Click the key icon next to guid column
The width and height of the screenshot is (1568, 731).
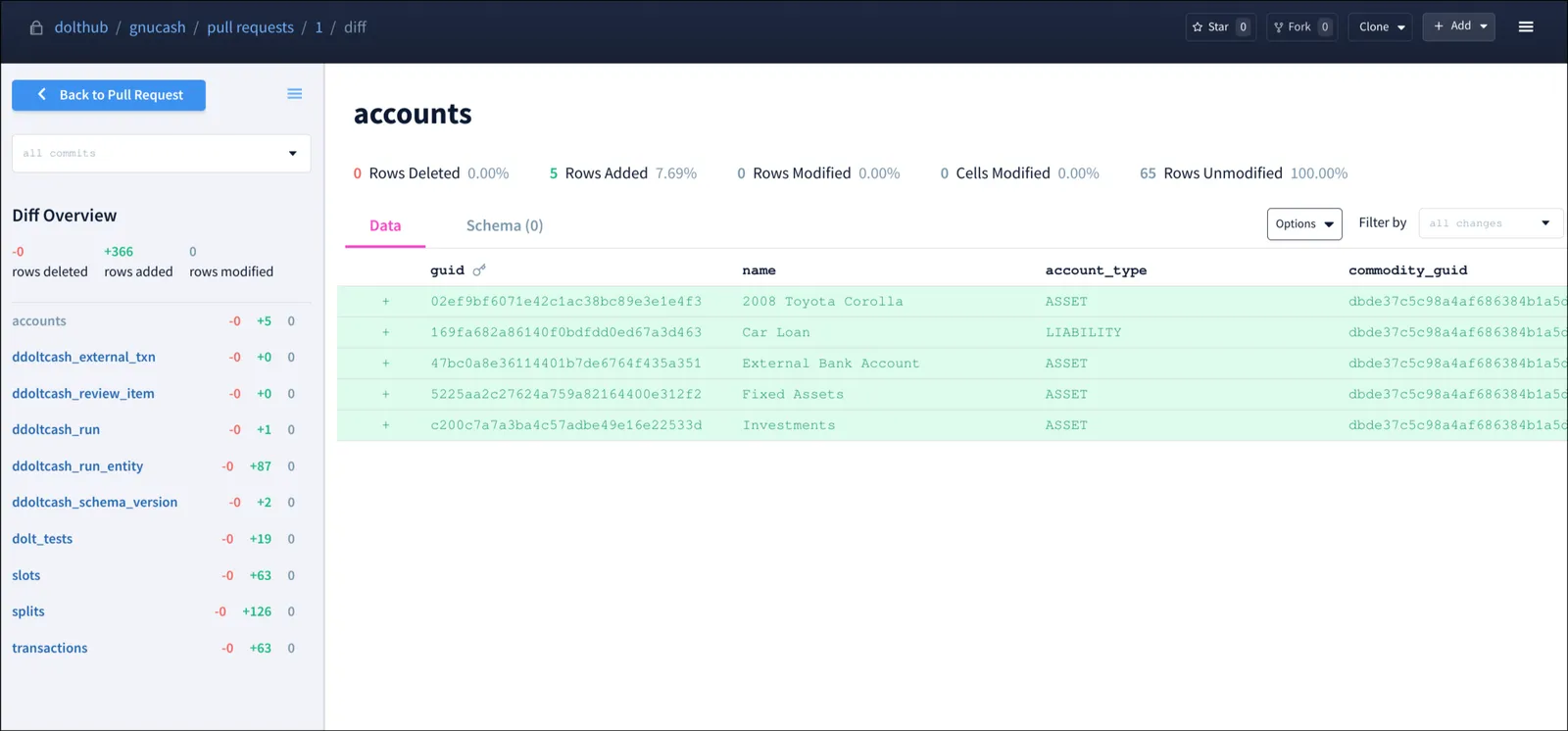coord(479,270)
